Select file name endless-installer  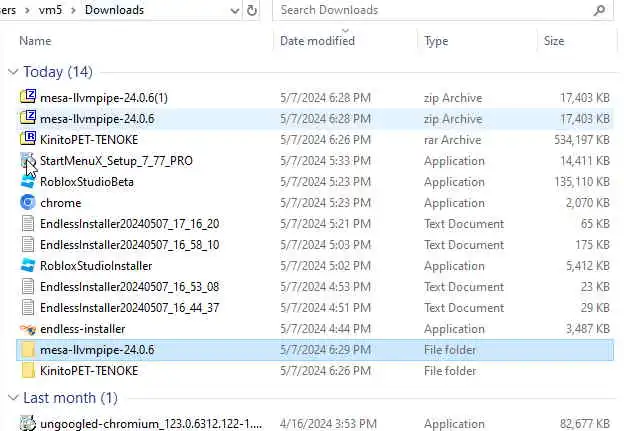(83, 329)
